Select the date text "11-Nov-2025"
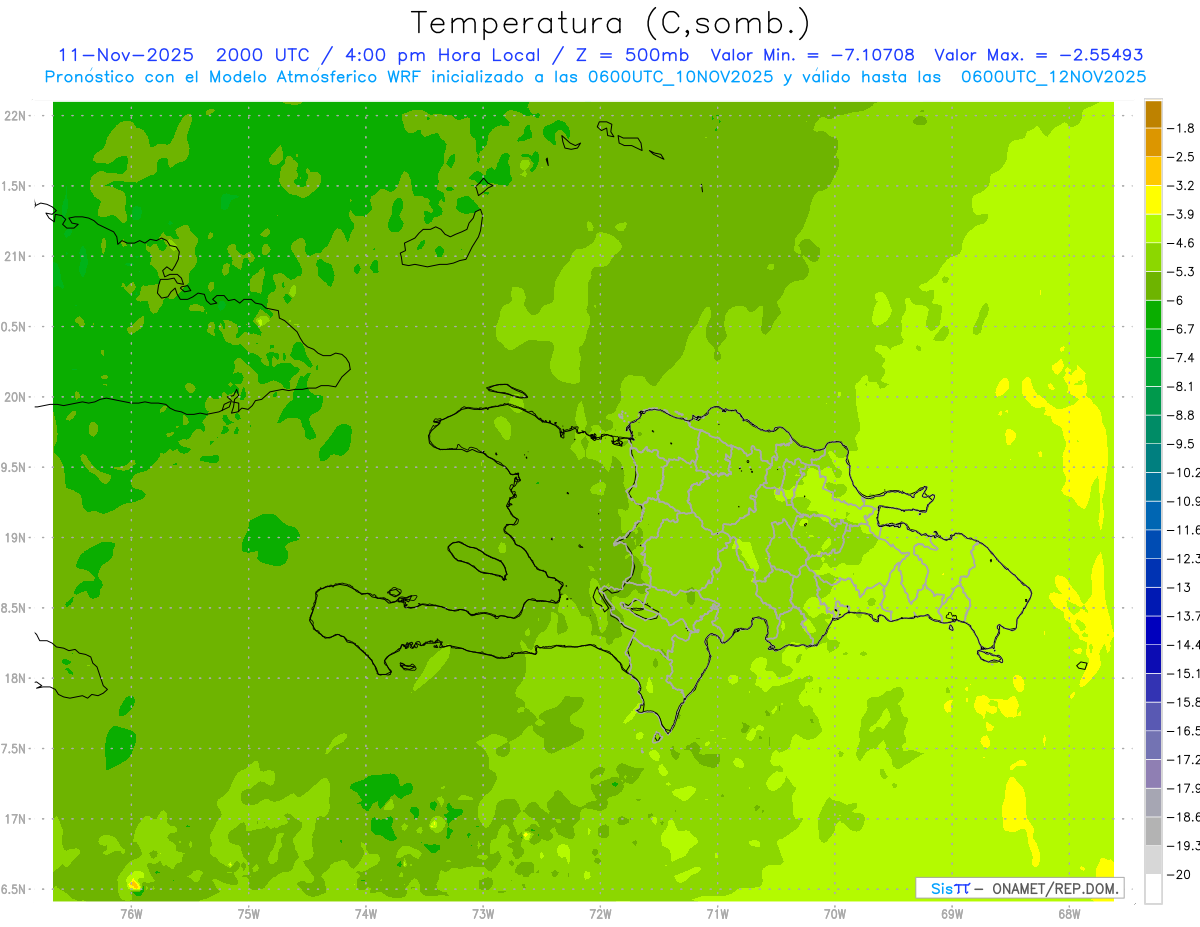Image resolution: width=1200 pixels, height=927 pixels. click(x=126, y=55)
